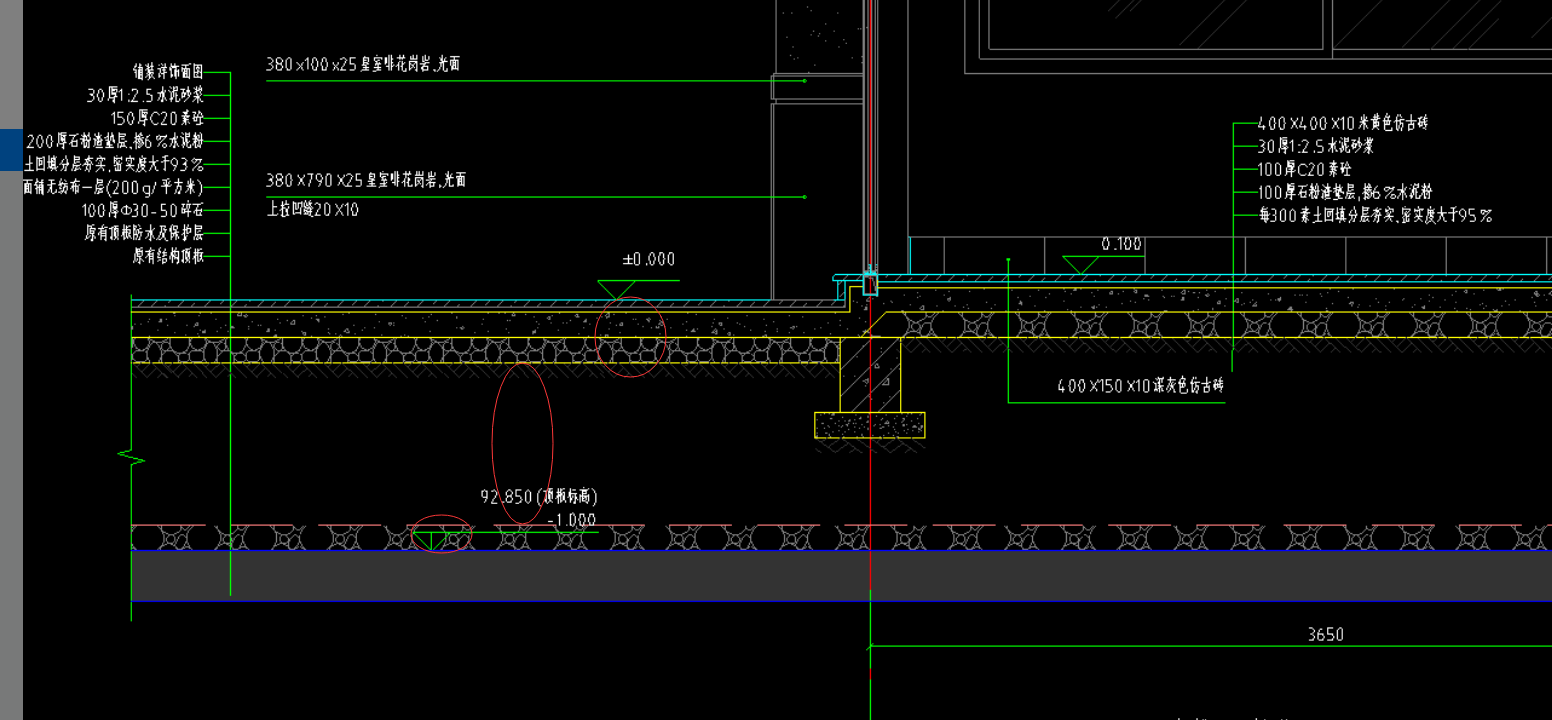This screenshot has width=1552, height=720.
Task: Select the '-1.000' elevation value
Action: [x=572, y=520]
